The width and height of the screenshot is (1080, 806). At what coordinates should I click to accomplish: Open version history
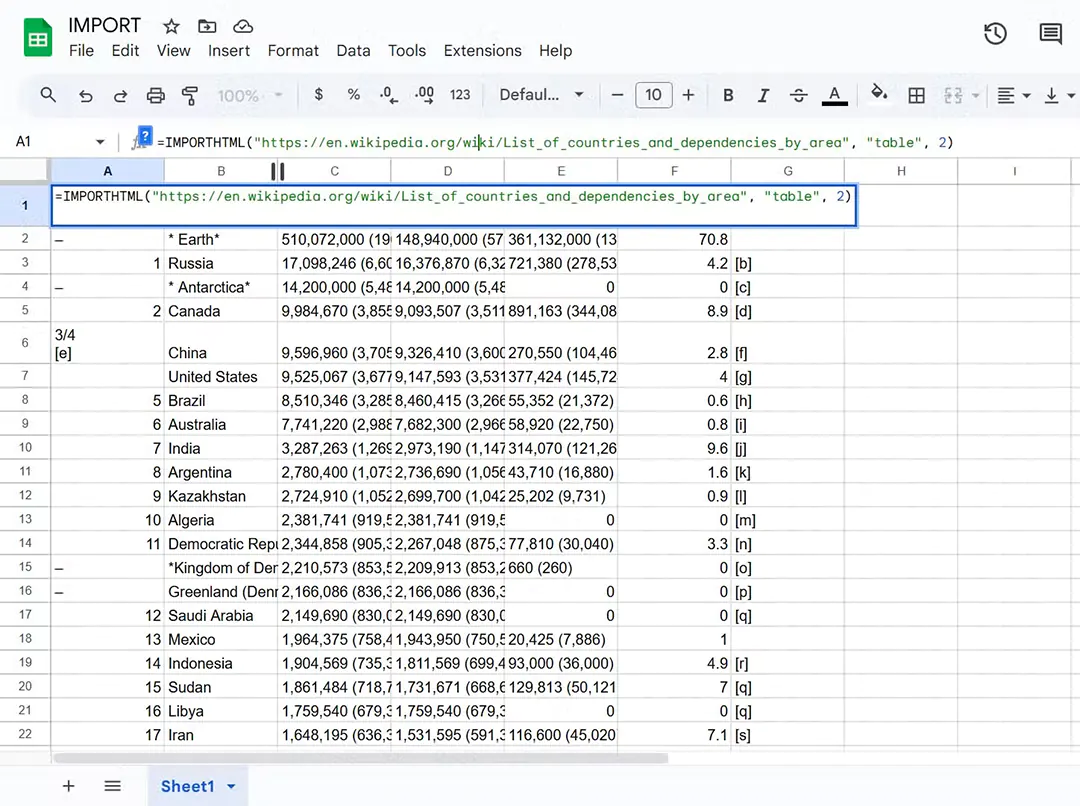pos(995,33)
